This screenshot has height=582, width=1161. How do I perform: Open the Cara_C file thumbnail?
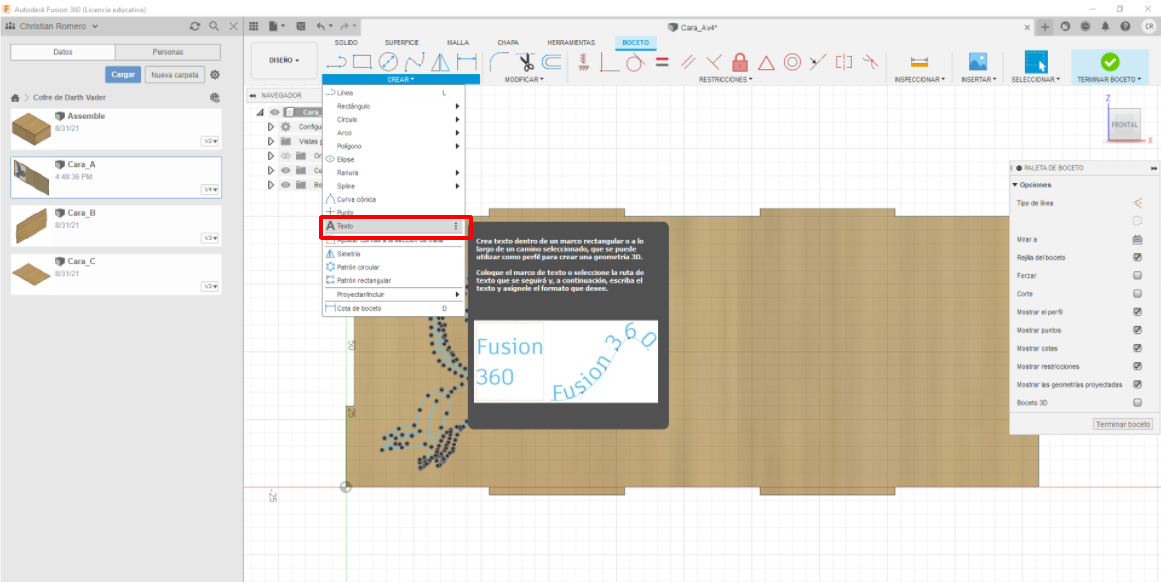coord(31,273)
